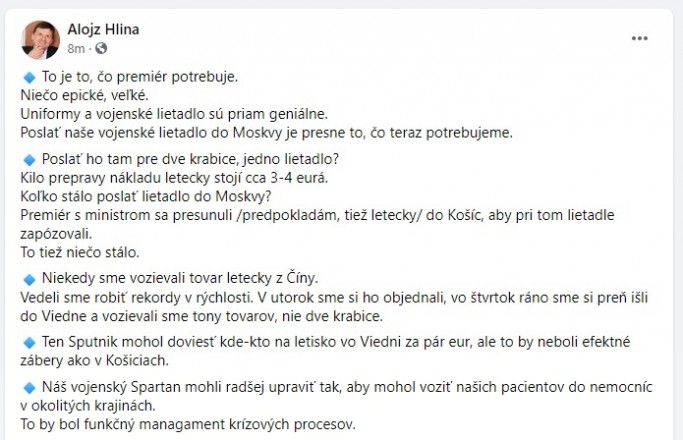This screenshot has width=683, height=440.
Task: Click the blue diamond before "Niekedy sme vozievali"
Action: tap(28, 276)
